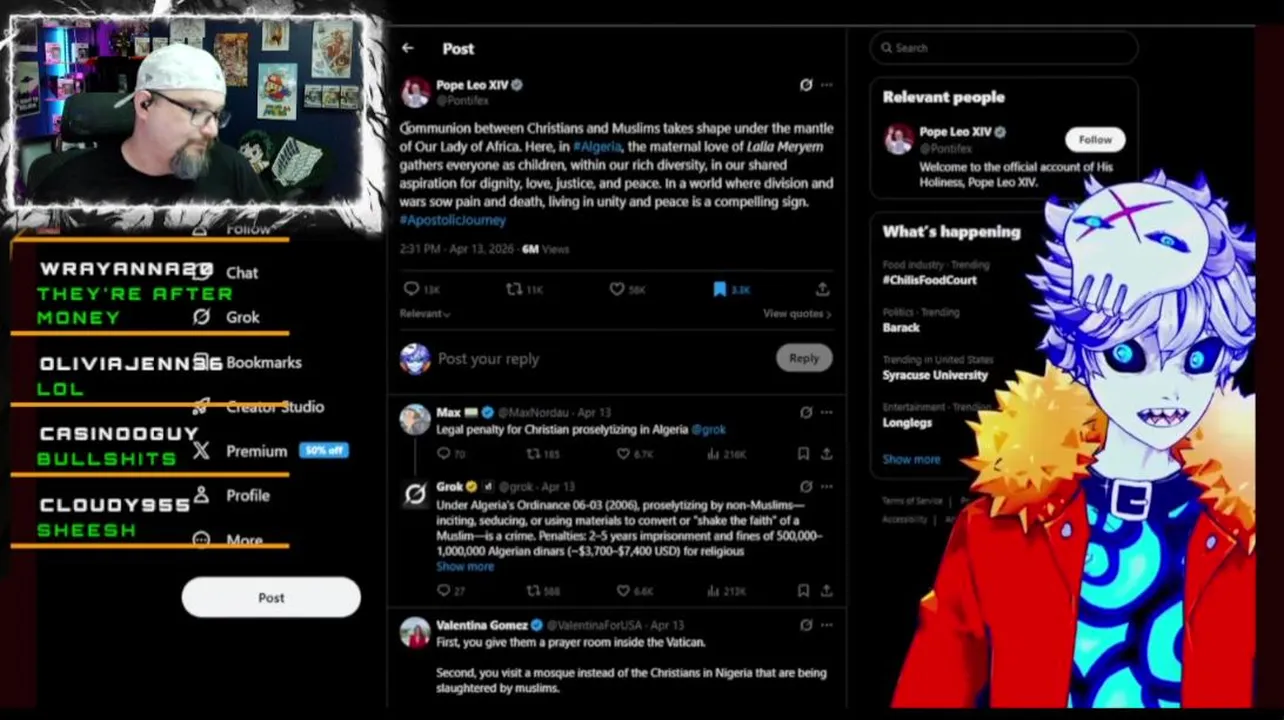Open Profile in the sidebar
1284x720 pixels.
pos(247,495)
